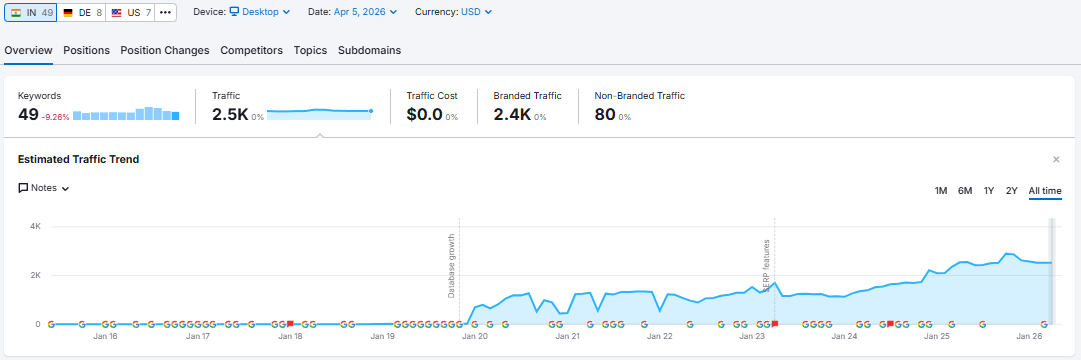Set chart range to All time
The image size is (1081, 360).
click(1045, 191)
